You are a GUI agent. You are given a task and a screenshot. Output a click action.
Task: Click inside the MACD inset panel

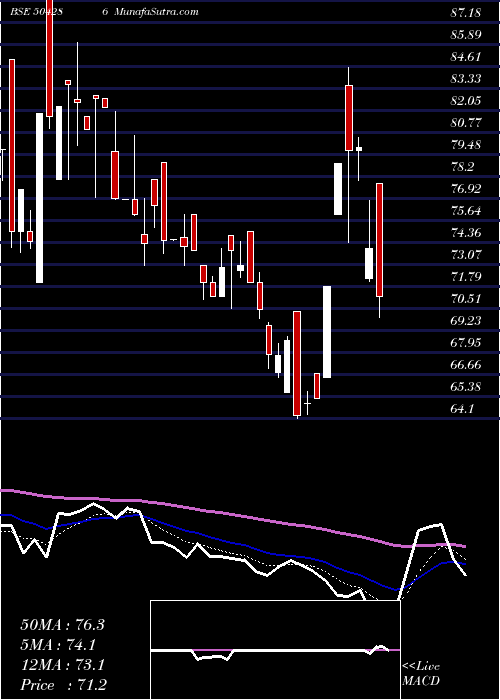pos(275,650)
